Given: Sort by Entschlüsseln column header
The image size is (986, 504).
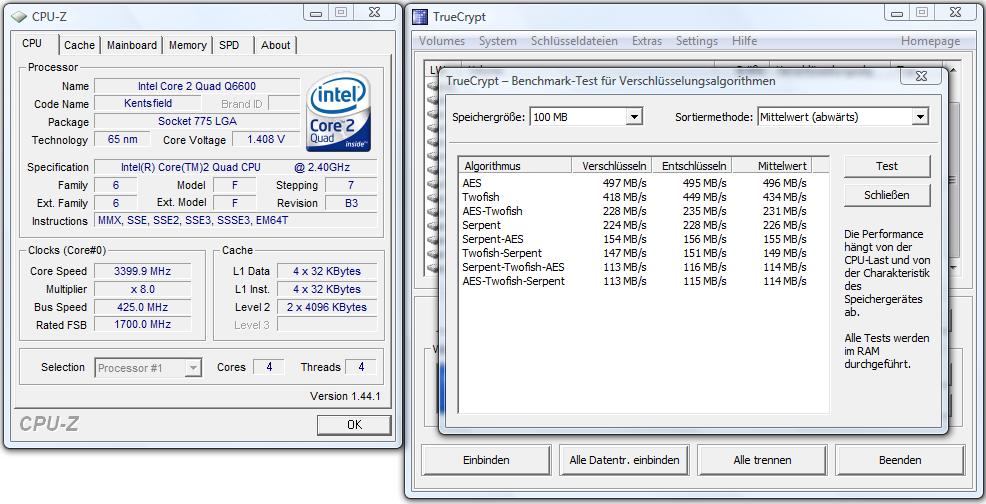Looking at the screenshot, I should click(x=692, y=165).
